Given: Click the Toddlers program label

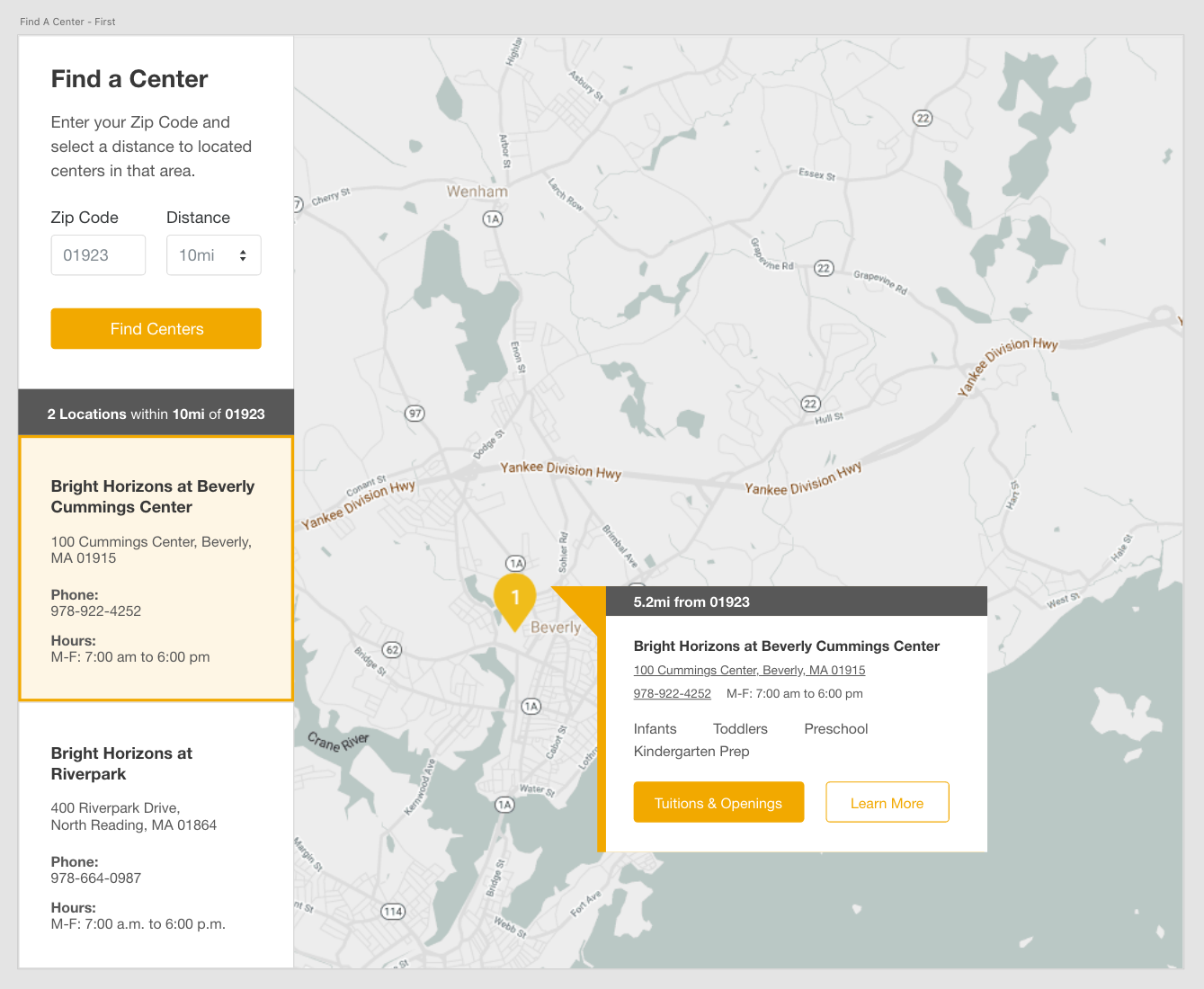Looking at the screenshot, I should (x=741, y=729).
